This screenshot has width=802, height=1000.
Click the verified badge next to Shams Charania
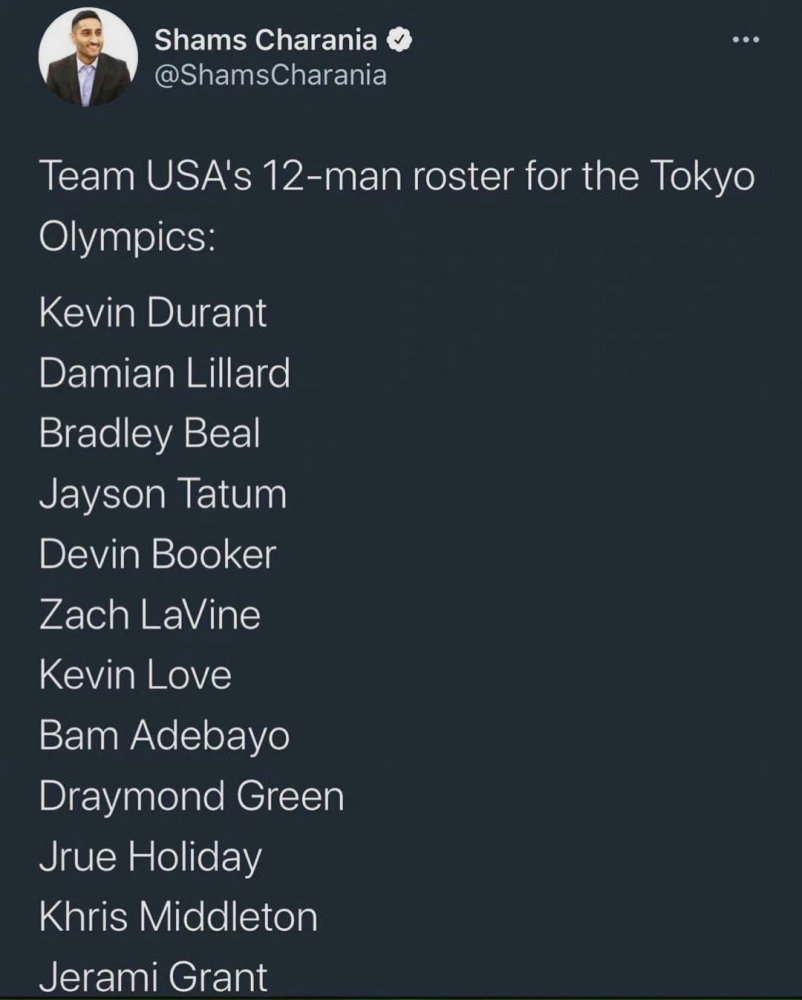(x=400, y=40)
